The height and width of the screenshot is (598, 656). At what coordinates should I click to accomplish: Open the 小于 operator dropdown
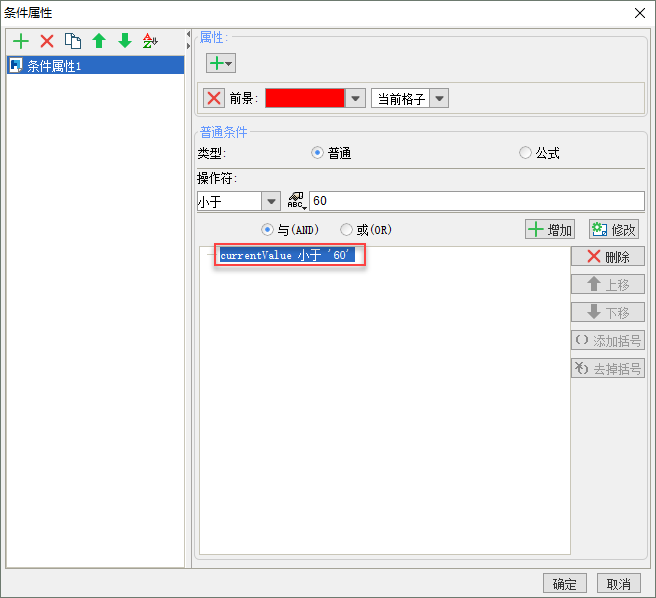coord(271,202)
